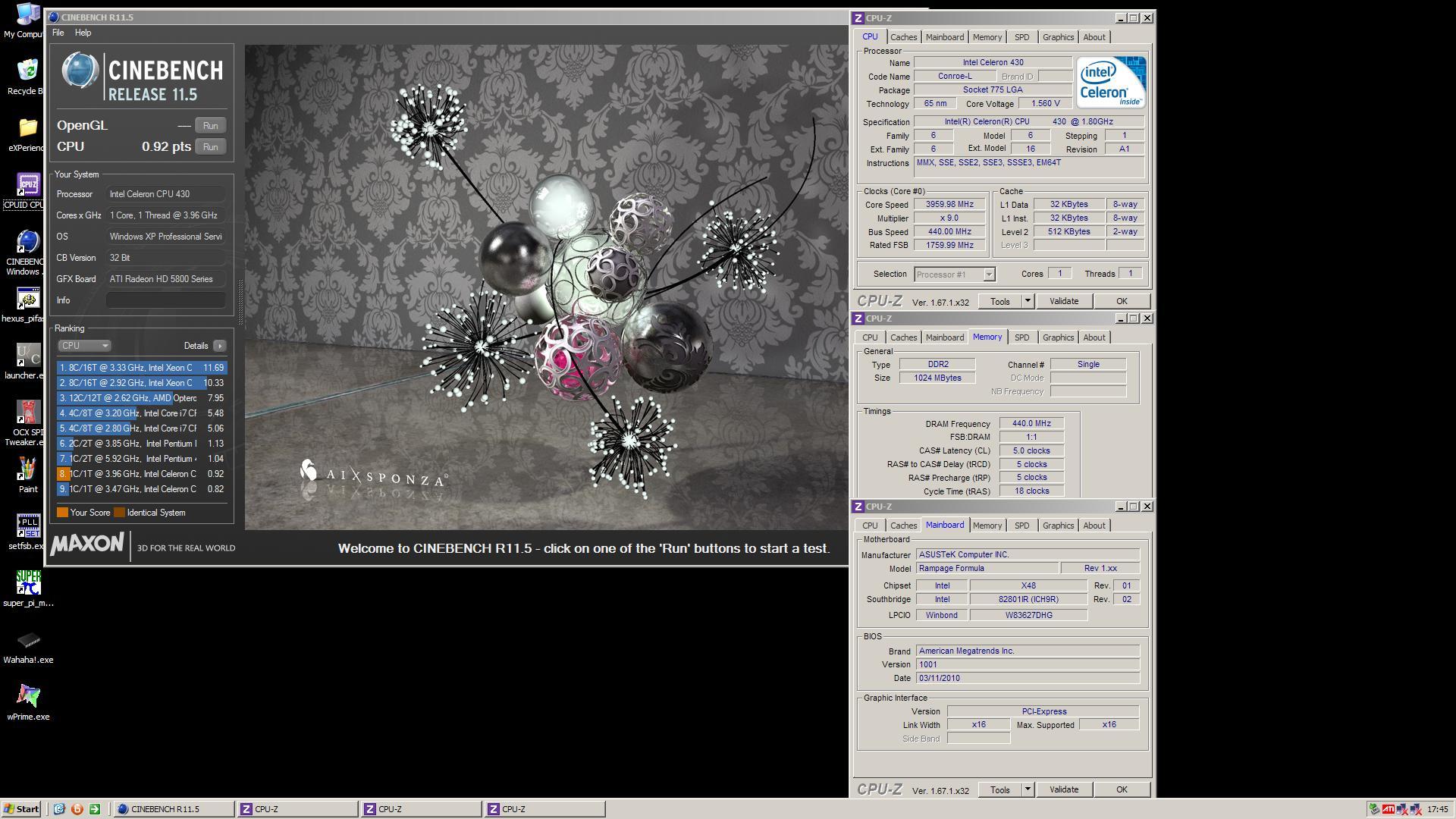Switch to Memory tab in top CPU-Z
The height and width of the screenshot is (819, 1456).
[987, 37]
